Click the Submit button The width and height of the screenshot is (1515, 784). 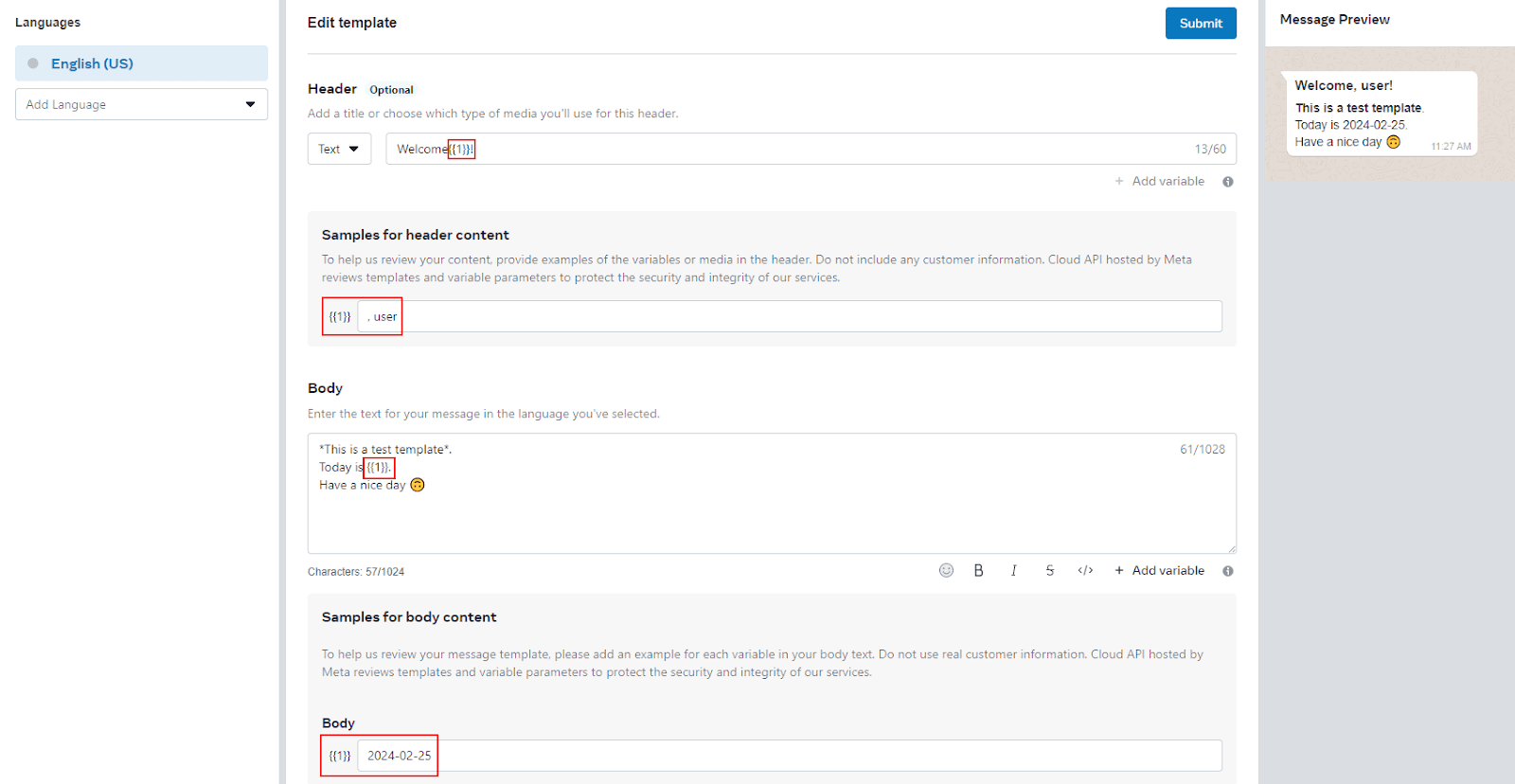tap(1201, 24)
